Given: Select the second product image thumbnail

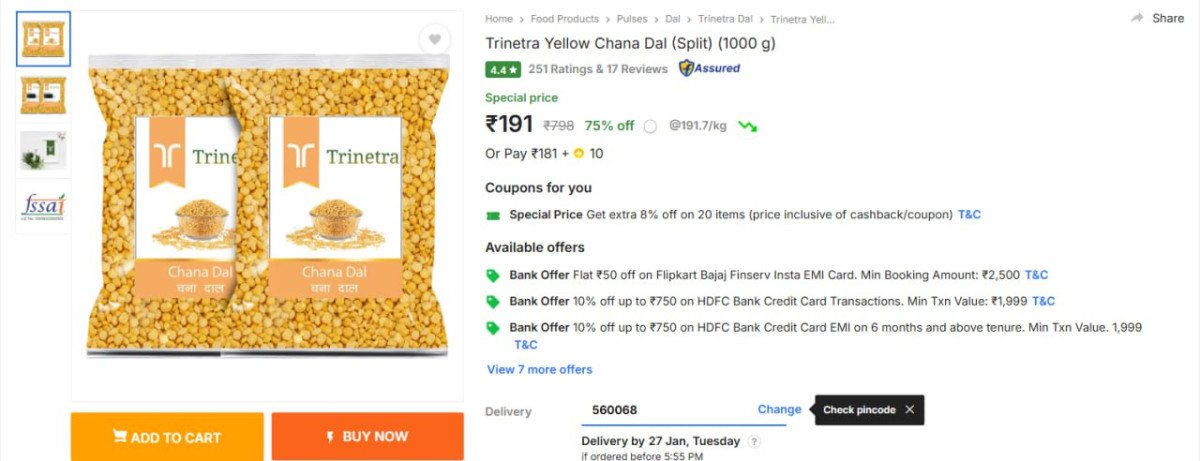Looking at the screenshot, I should tap(43, 94).
